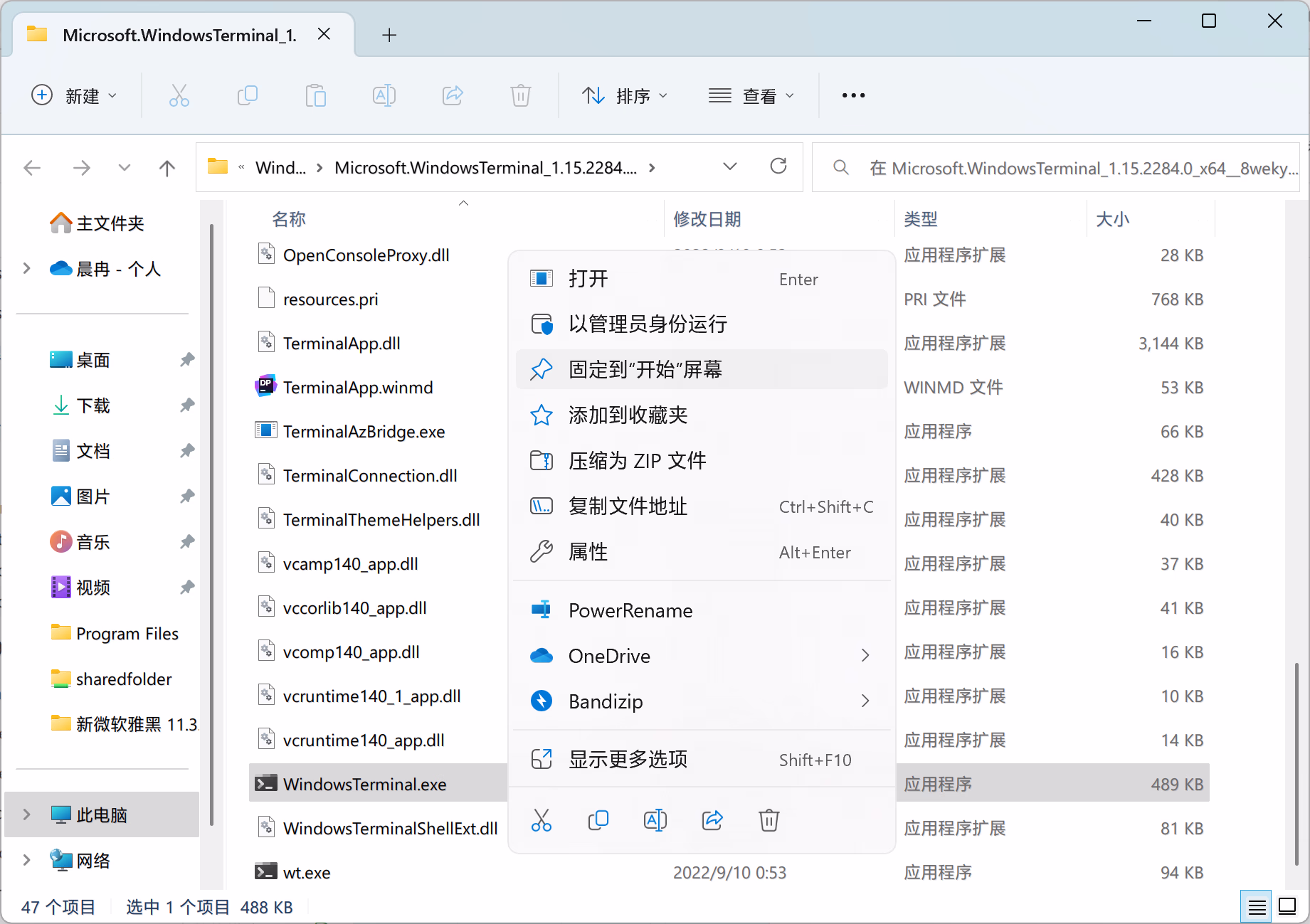Expand the Bandizip submenu

865,701
